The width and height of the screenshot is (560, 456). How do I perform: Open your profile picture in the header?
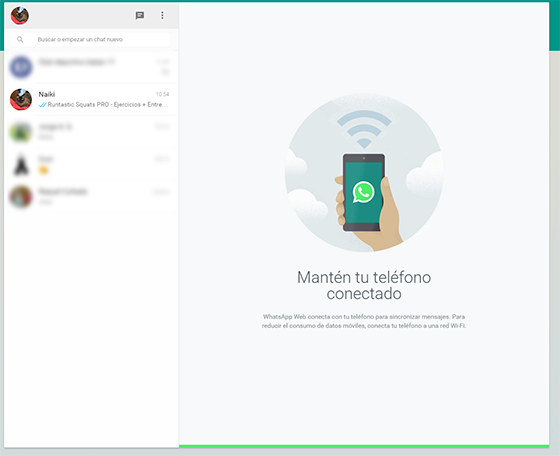point(20,16)
